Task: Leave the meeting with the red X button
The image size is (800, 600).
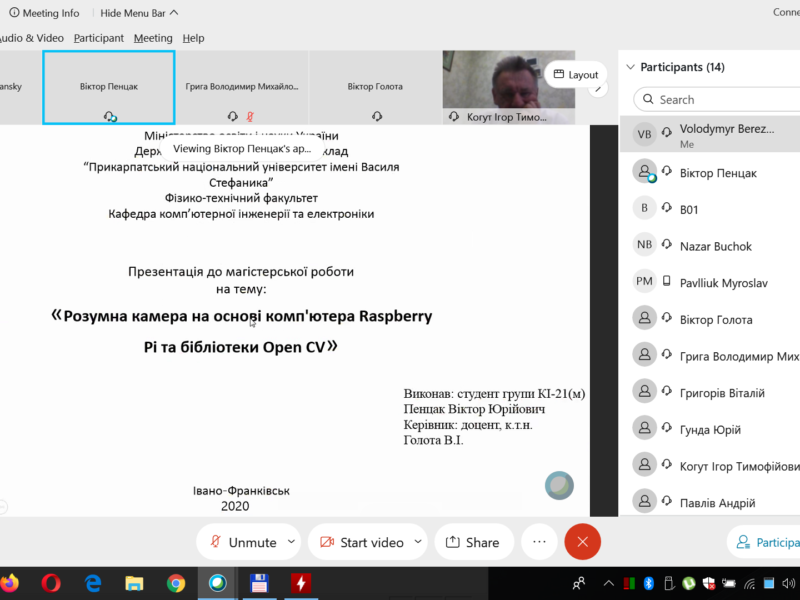Action: [x=582, y=542]
